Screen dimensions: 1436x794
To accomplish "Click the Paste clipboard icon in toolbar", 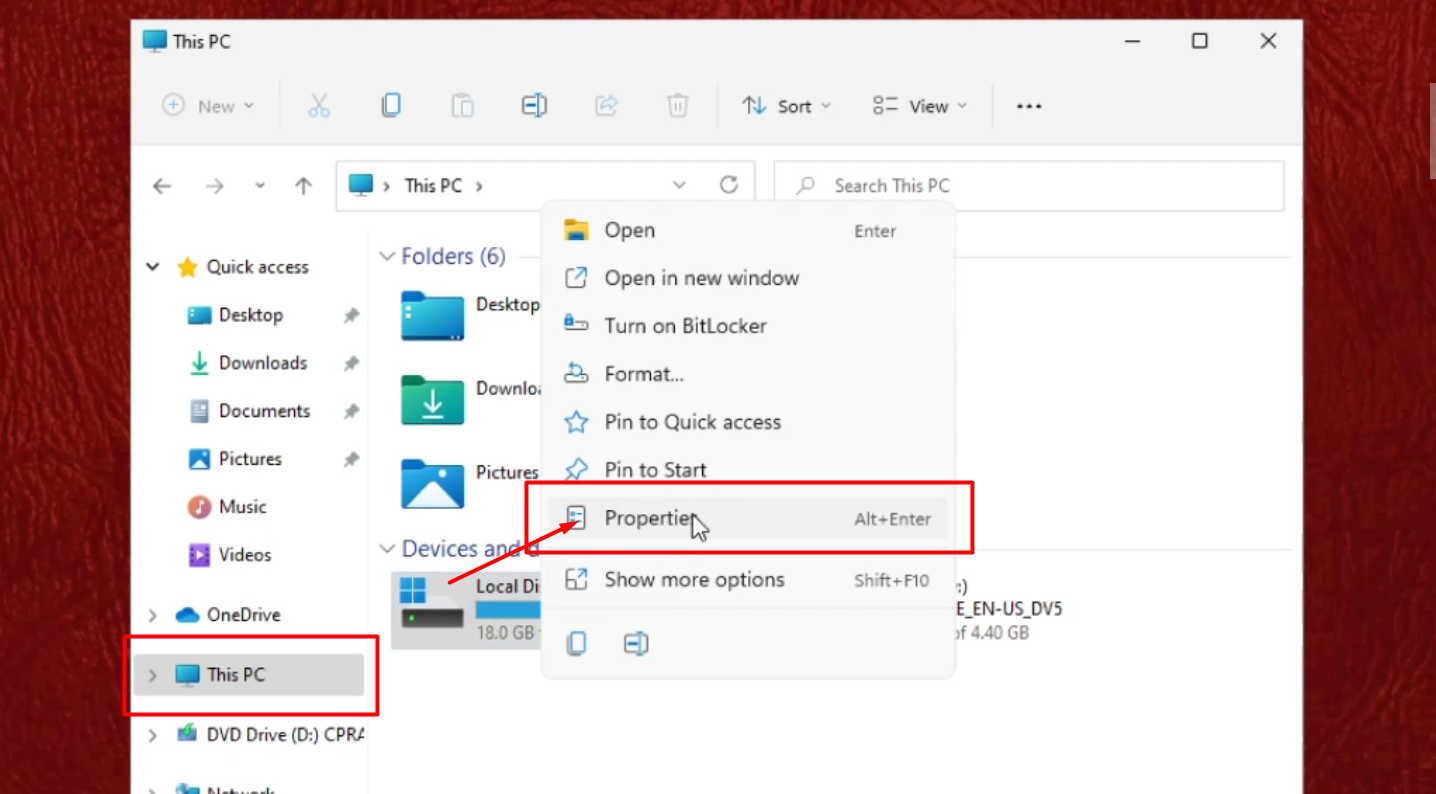I will click(462, 105).
